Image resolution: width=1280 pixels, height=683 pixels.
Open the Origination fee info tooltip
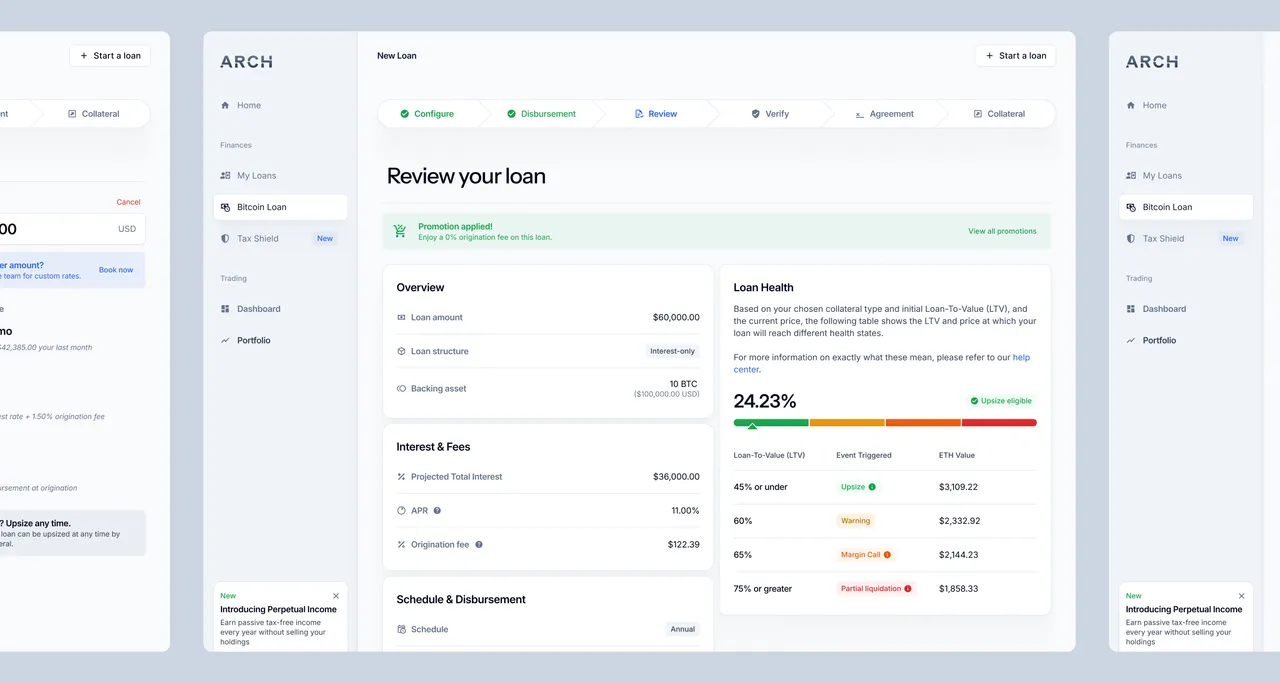pyautogui.click(x=478, y=544)
